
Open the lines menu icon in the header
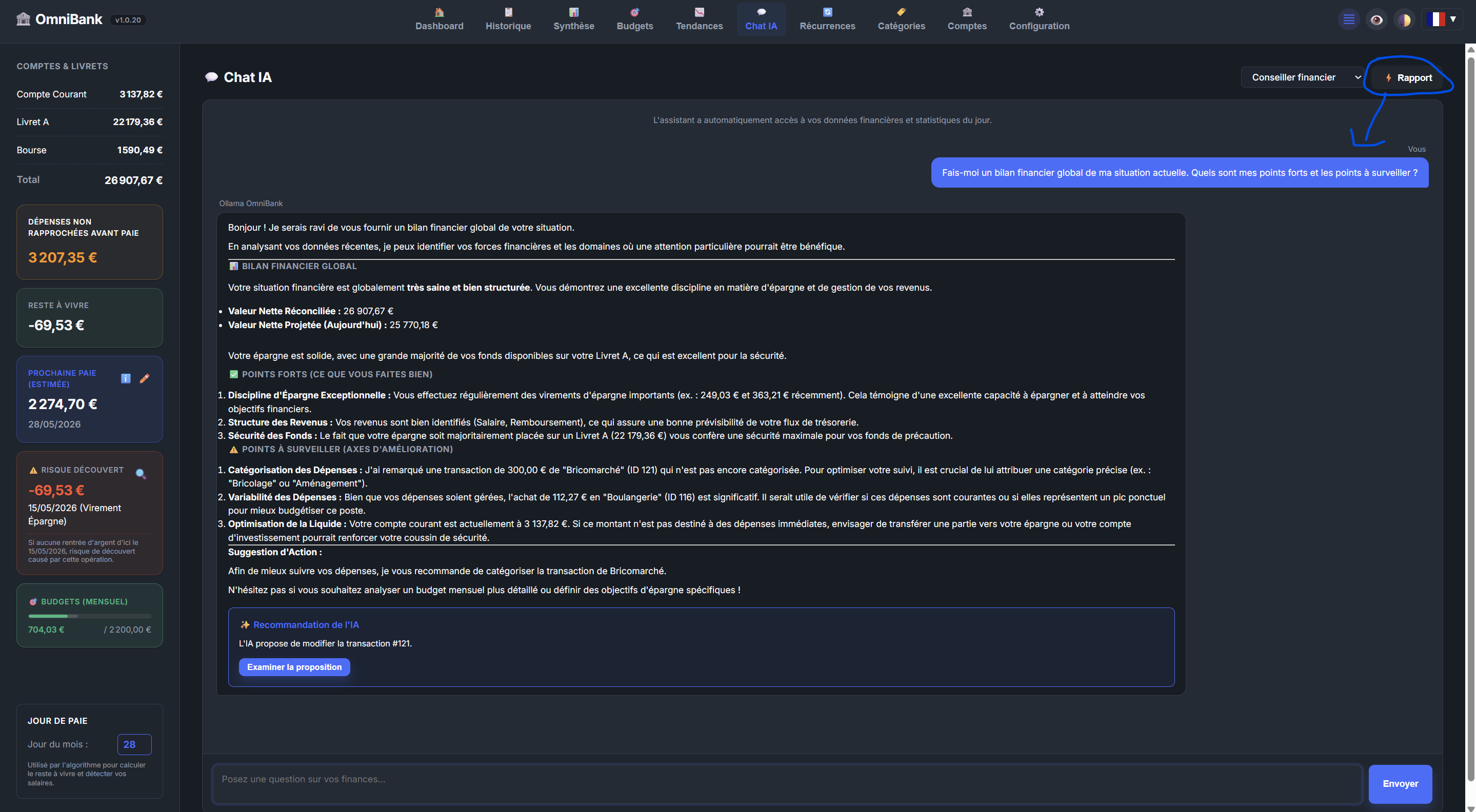point(1349,20)
